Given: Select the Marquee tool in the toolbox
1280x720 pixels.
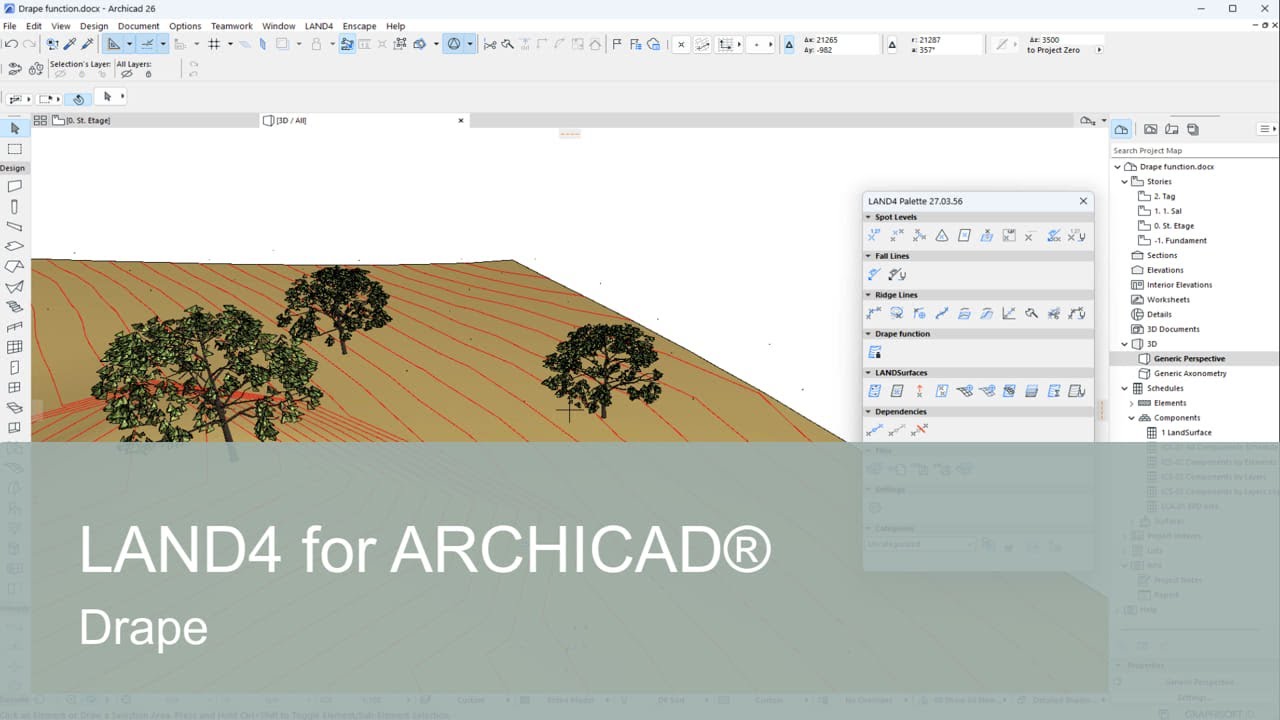Looking at the screenshot, I should (x=14, y=149).
